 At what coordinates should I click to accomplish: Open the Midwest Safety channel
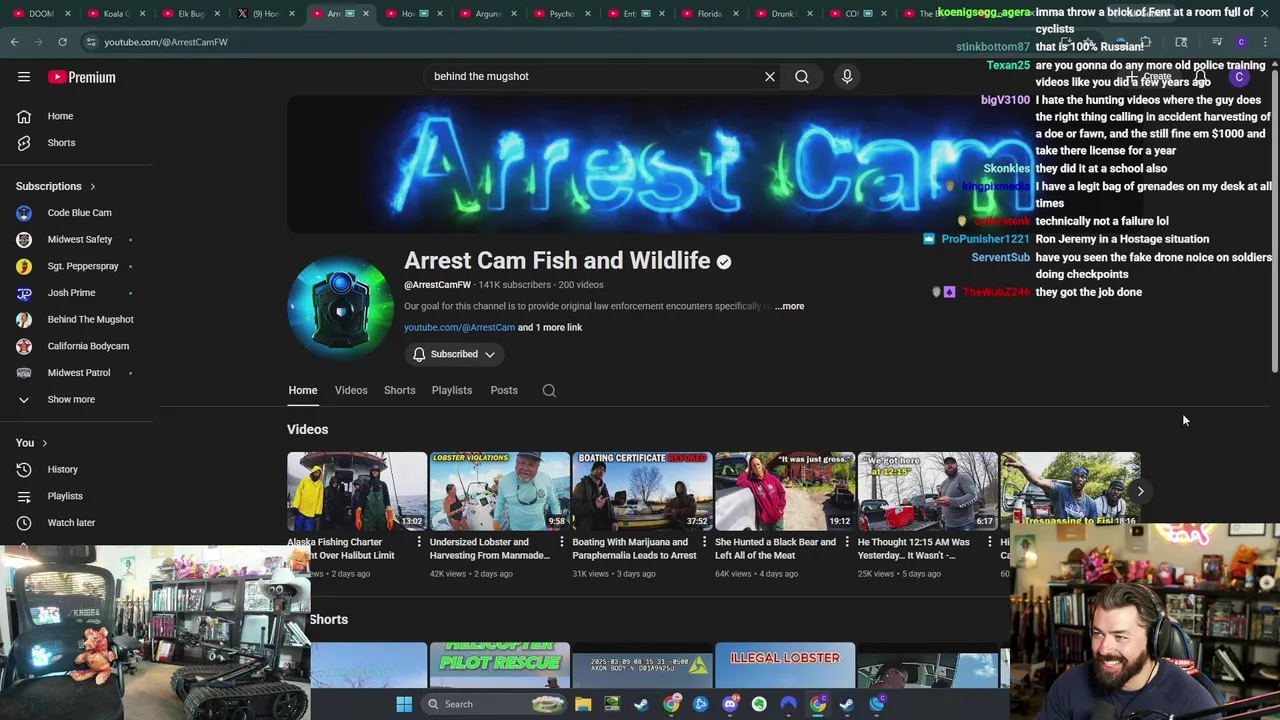pos(79,240)
